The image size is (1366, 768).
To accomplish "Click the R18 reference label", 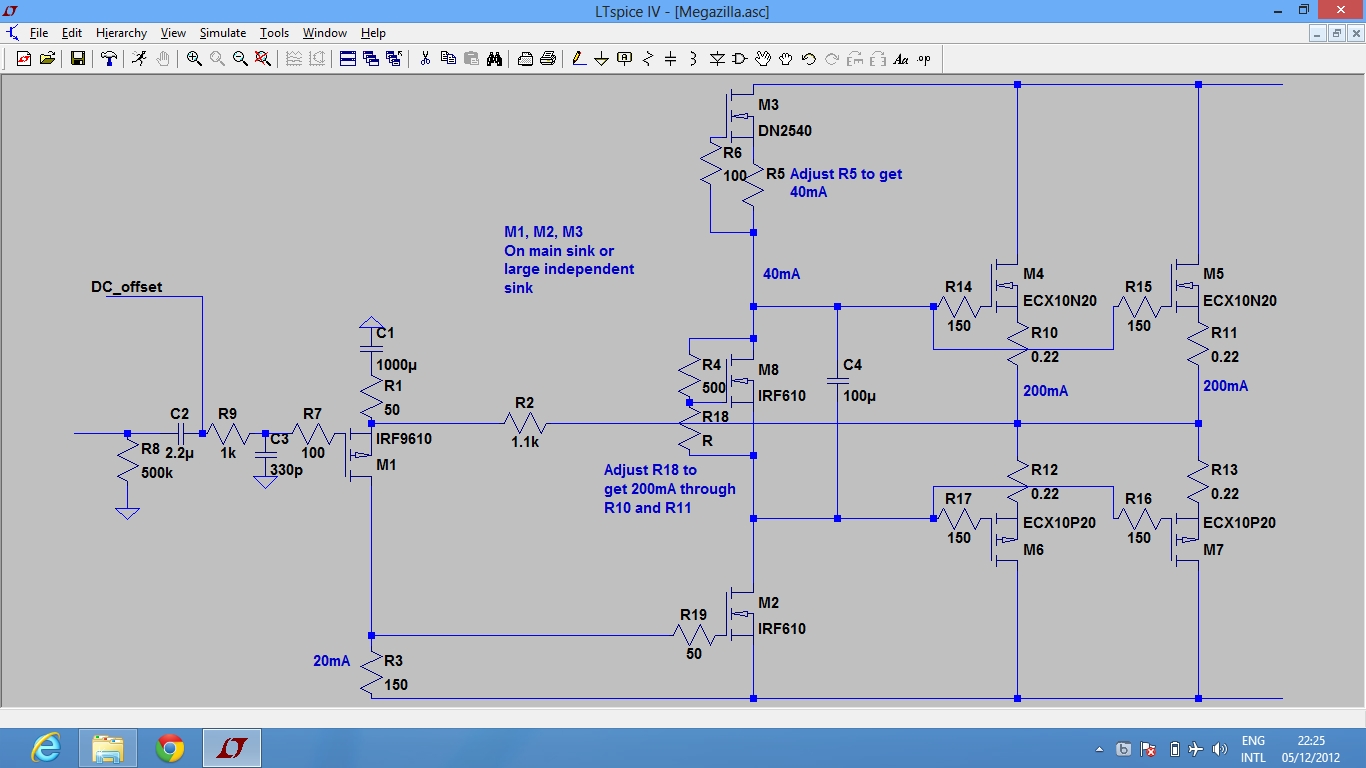I will pos(715,417).
